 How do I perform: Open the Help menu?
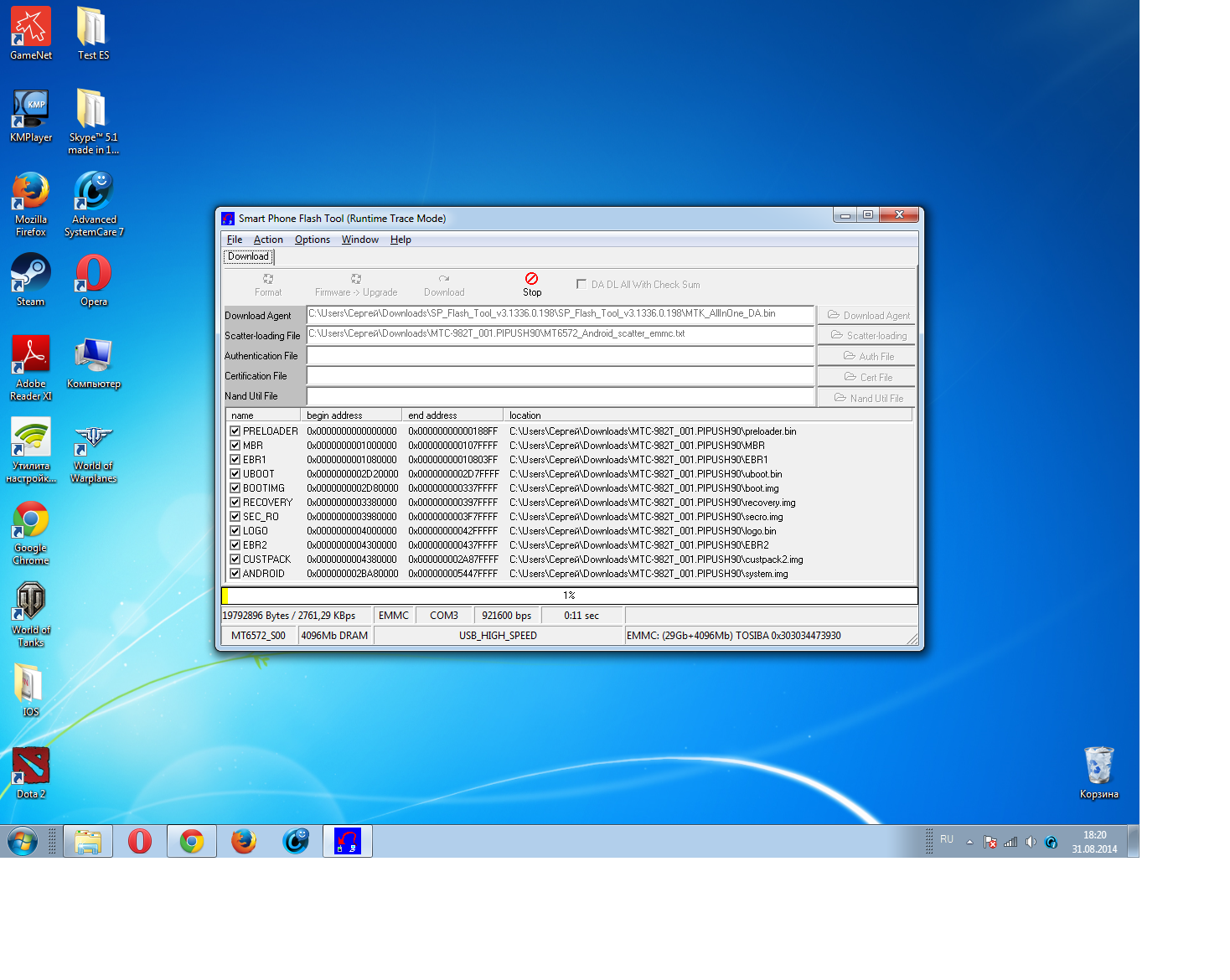coord(401,240)
